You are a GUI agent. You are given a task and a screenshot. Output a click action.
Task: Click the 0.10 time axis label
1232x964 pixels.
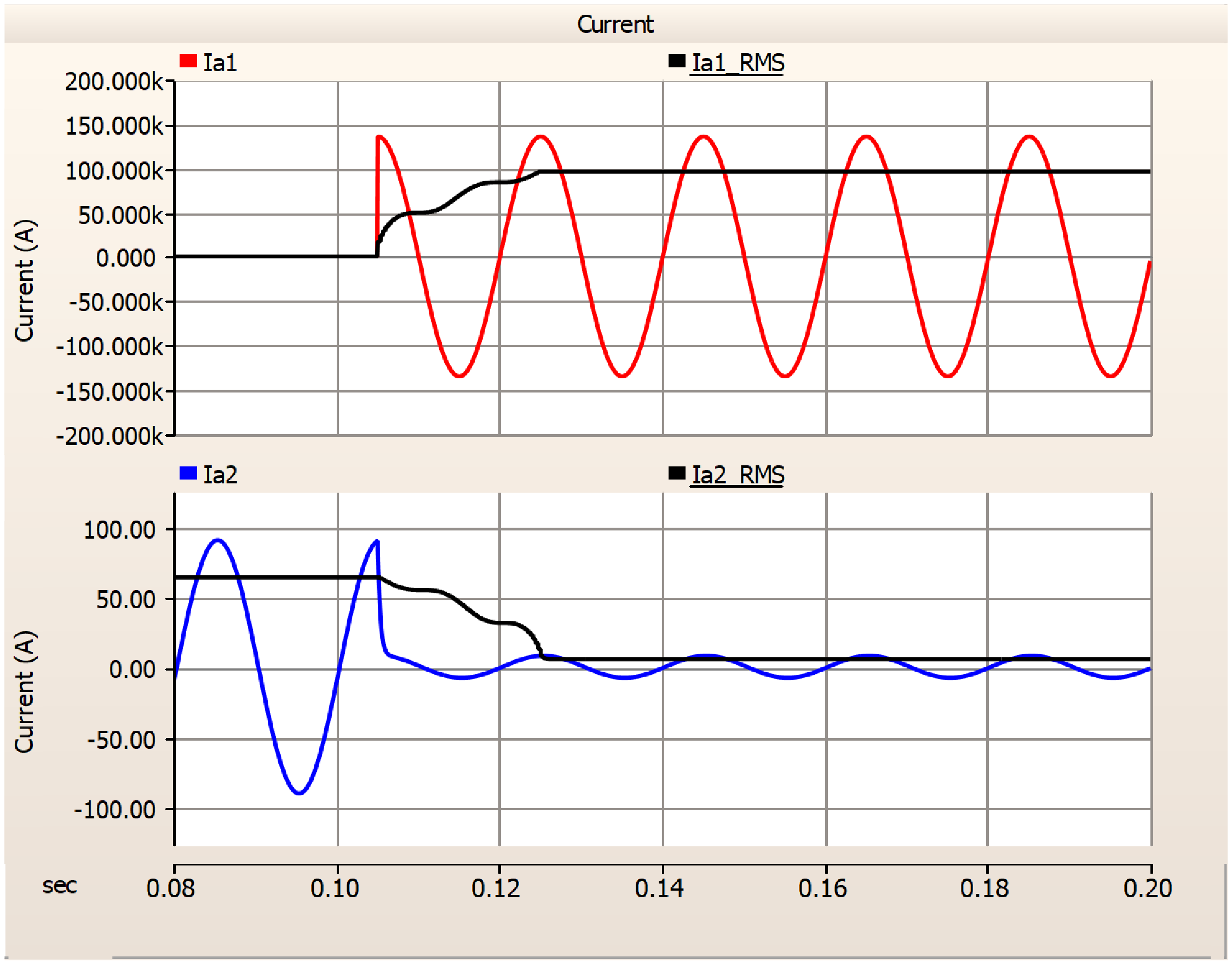(335, 888)
